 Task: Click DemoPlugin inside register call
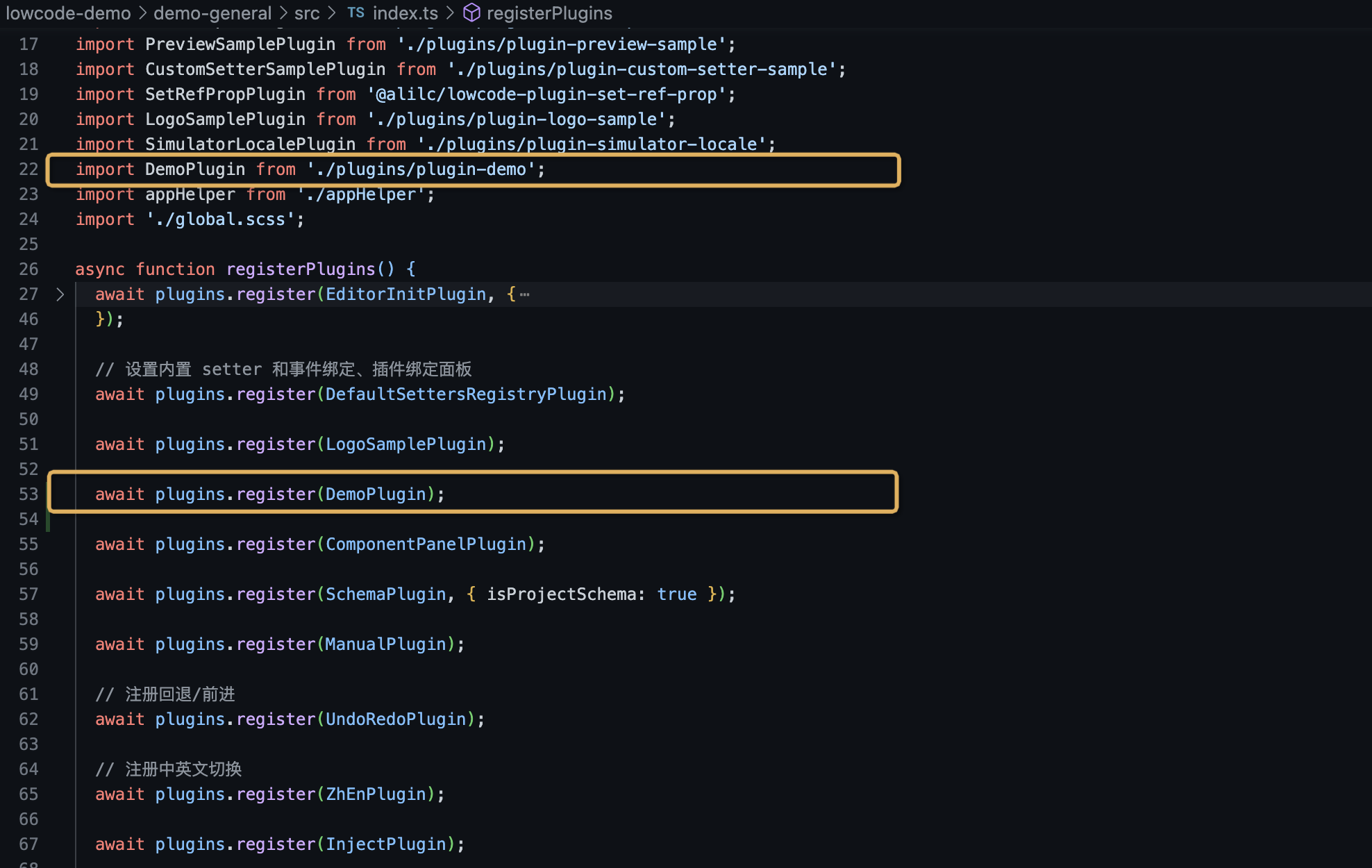375,494
